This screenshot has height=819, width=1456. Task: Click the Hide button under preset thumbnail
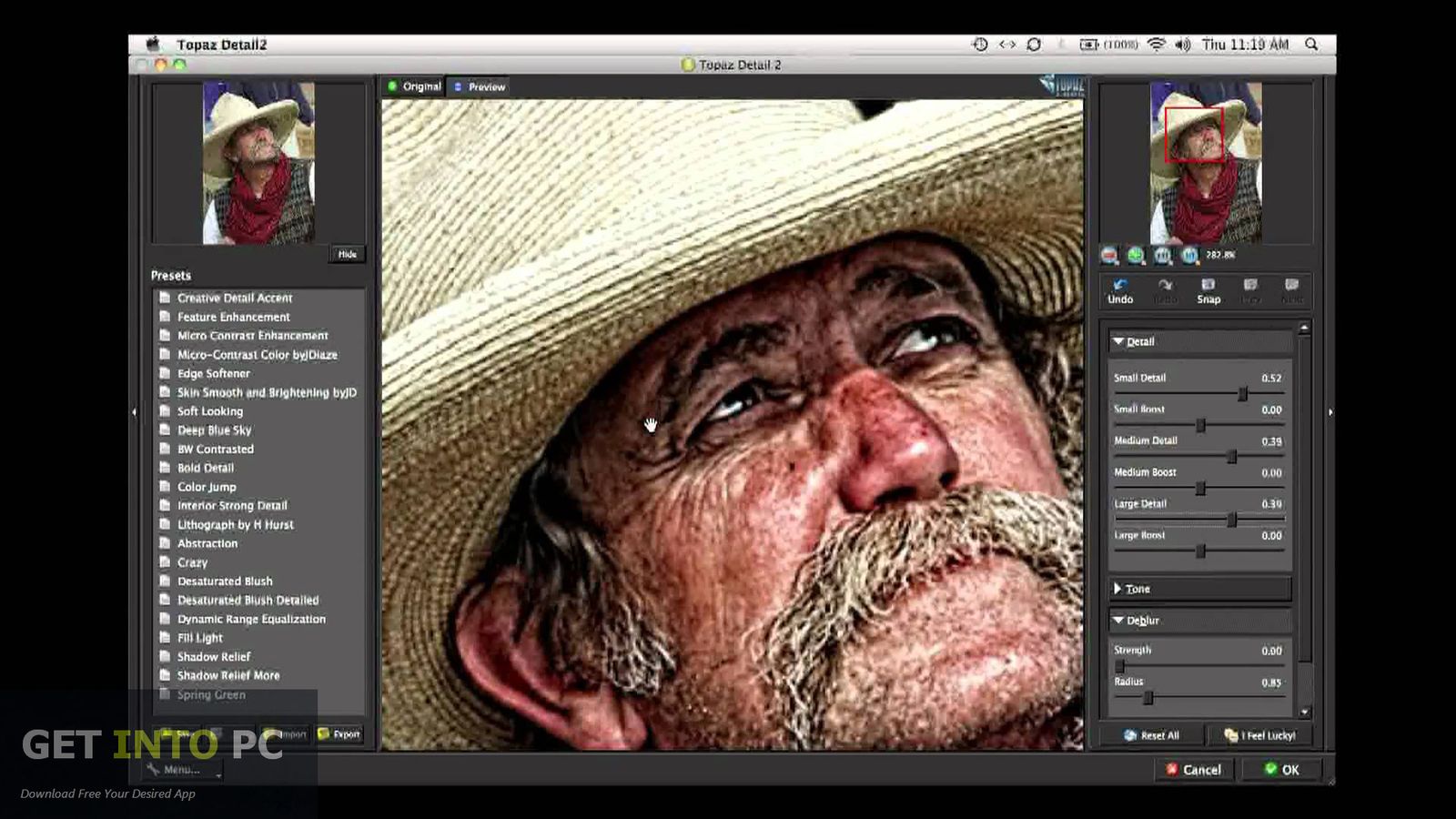pos(348,254)
